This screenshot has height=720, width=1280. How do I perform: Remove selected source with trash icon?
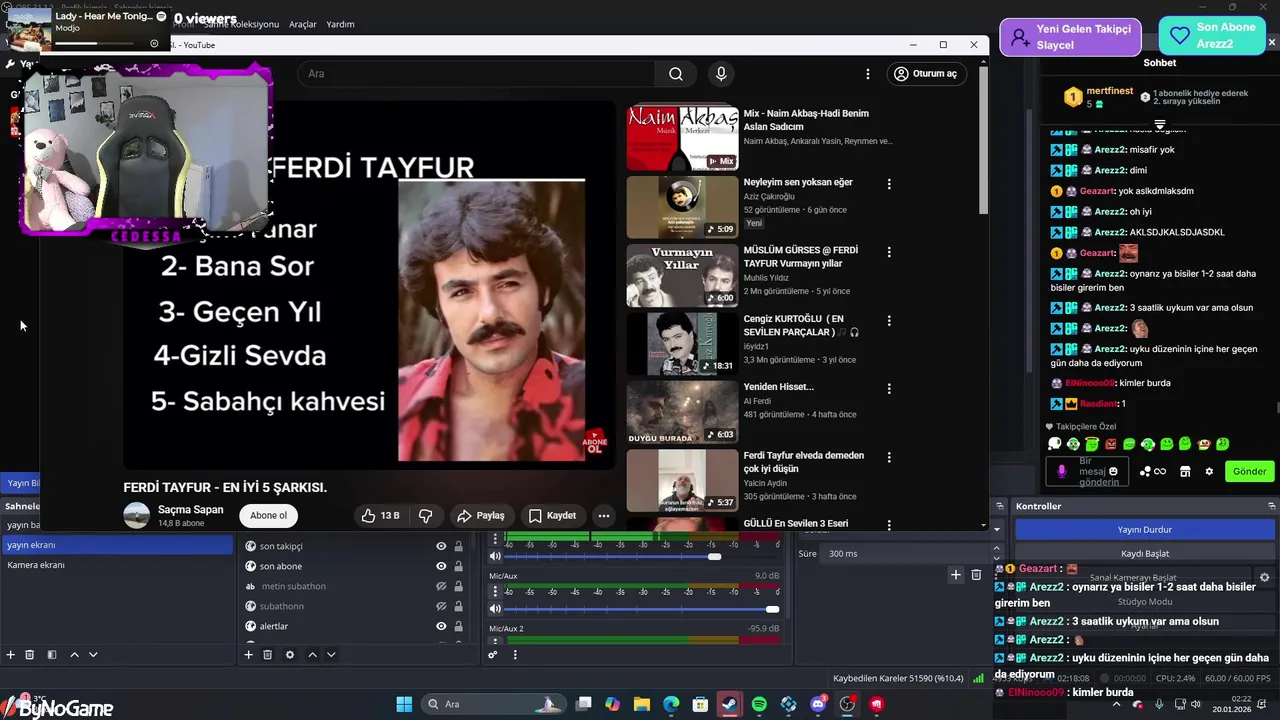click(x=268, y=655)
